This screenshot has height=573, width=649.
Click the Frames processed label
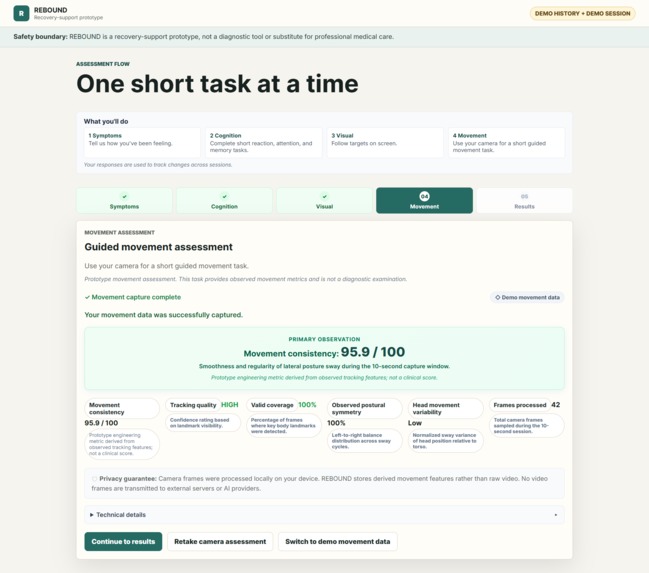point(520,405)
